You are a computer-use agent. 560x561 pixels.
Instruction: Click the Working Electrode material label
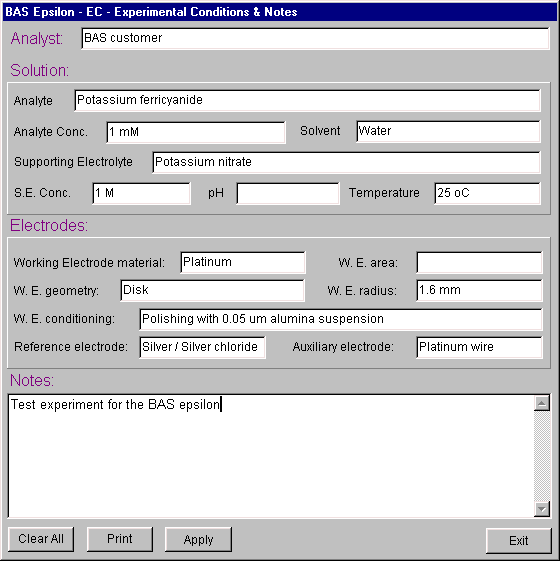coord(89,263)
